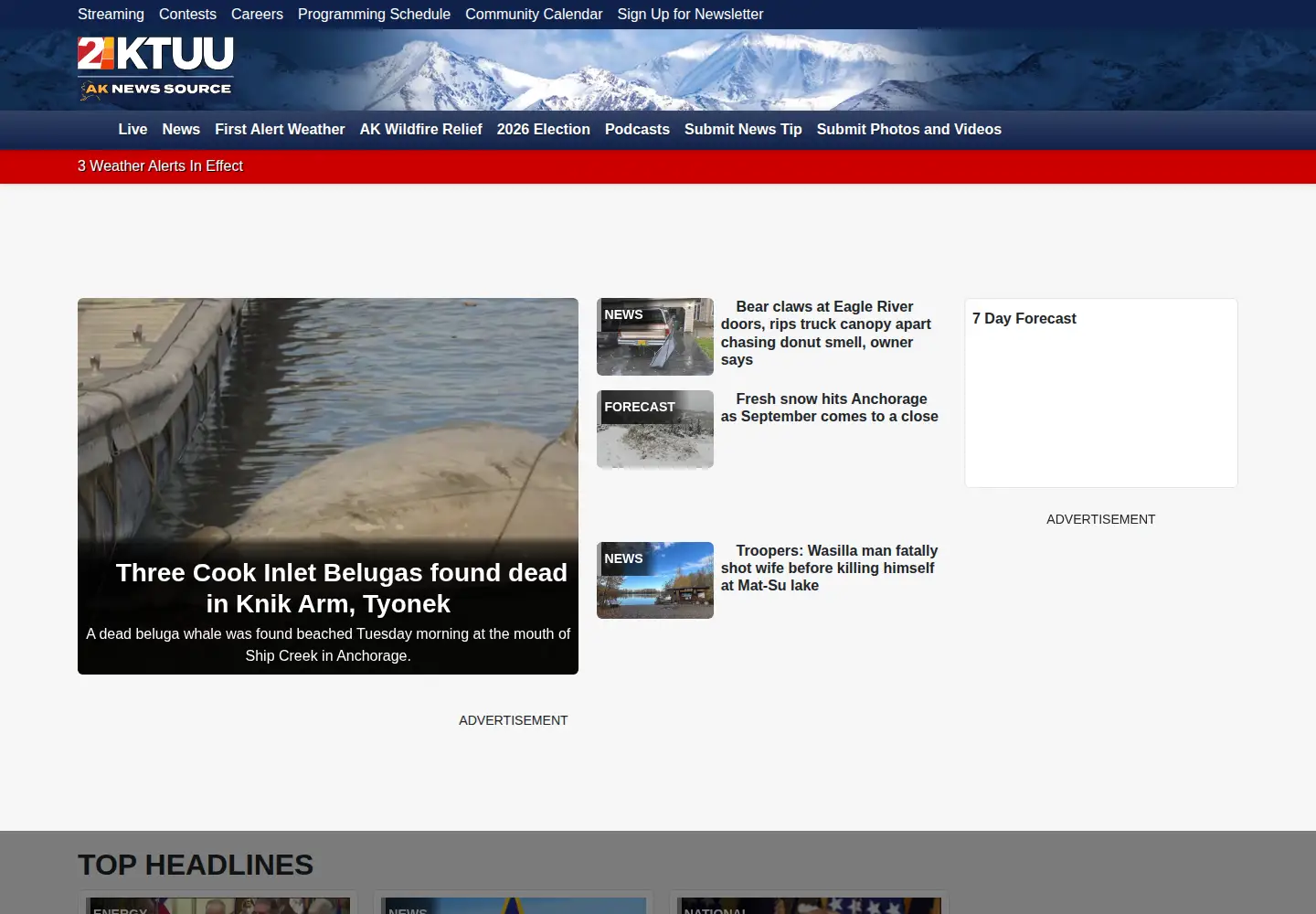The width and height of the screenshot is (1316, 914).
Task: Open the Podcasts menu item
Action: (x=637, y=130)
